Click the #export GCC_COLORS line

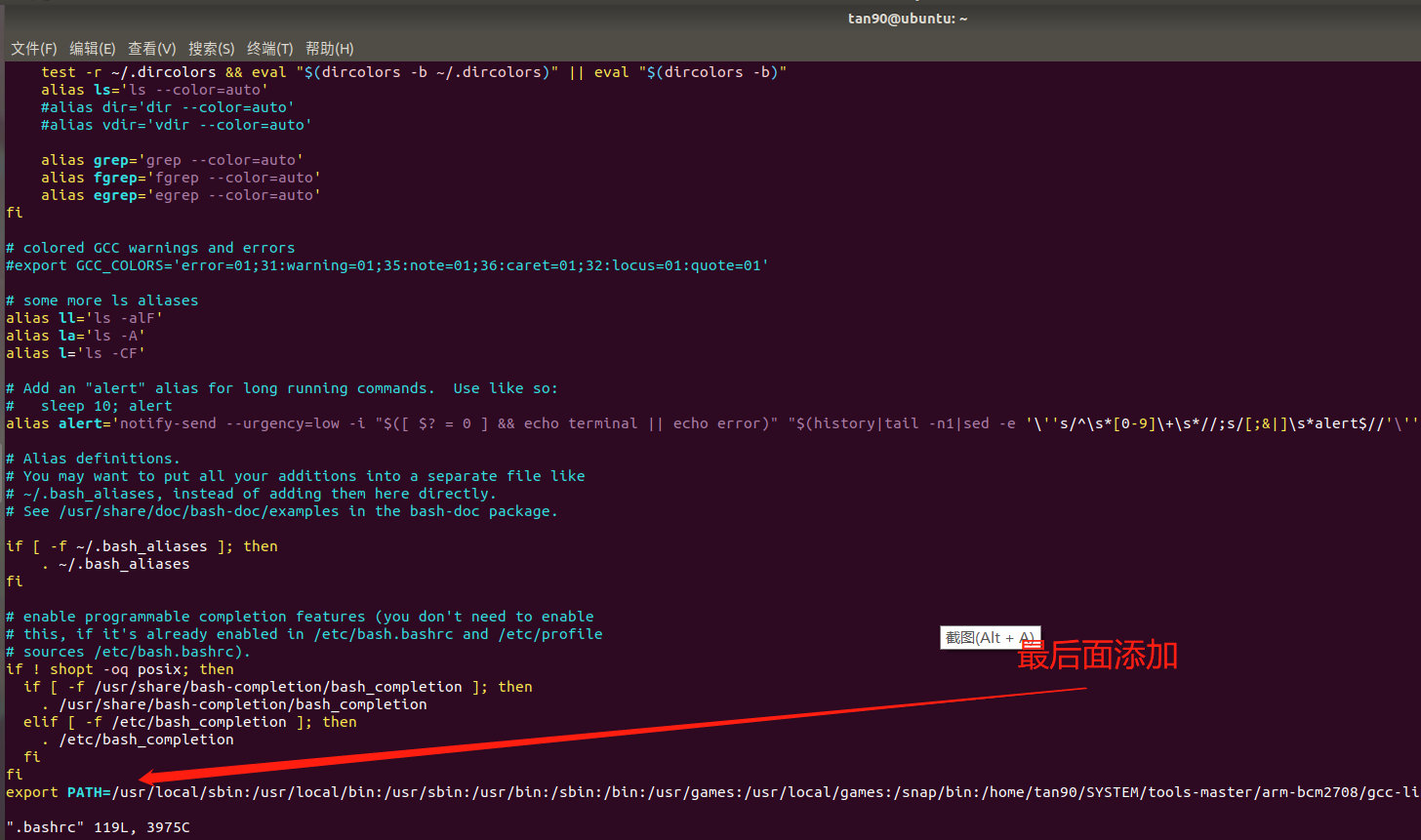(x=387, y=265)
